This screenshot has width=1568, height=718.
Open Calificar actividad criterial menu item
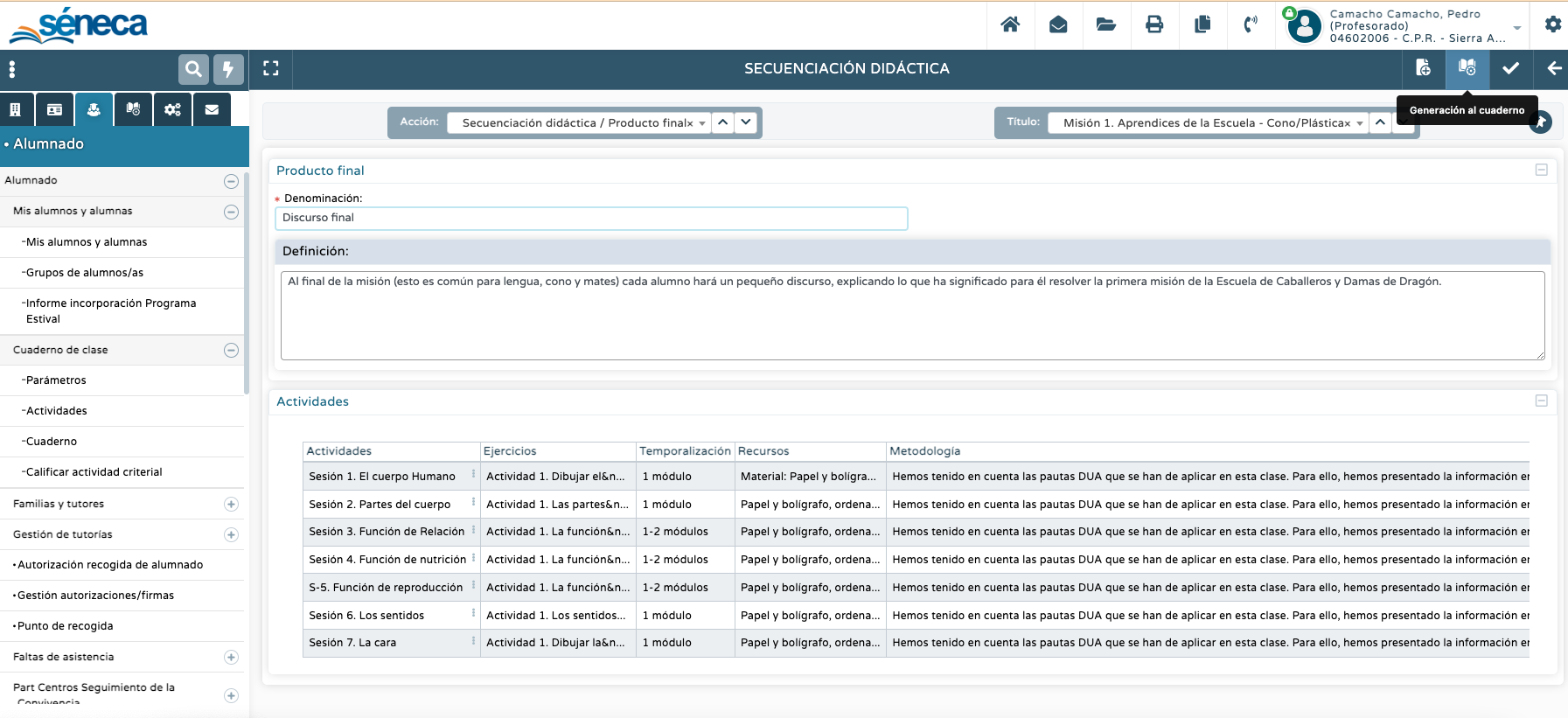[94, 472]
